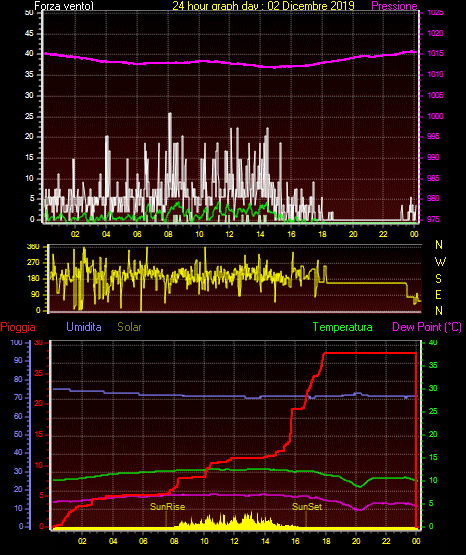Click the '12' hour label under bottom graph
This screenshot has height=555, width=466.
pyautogui.click(x=234, y=541)
